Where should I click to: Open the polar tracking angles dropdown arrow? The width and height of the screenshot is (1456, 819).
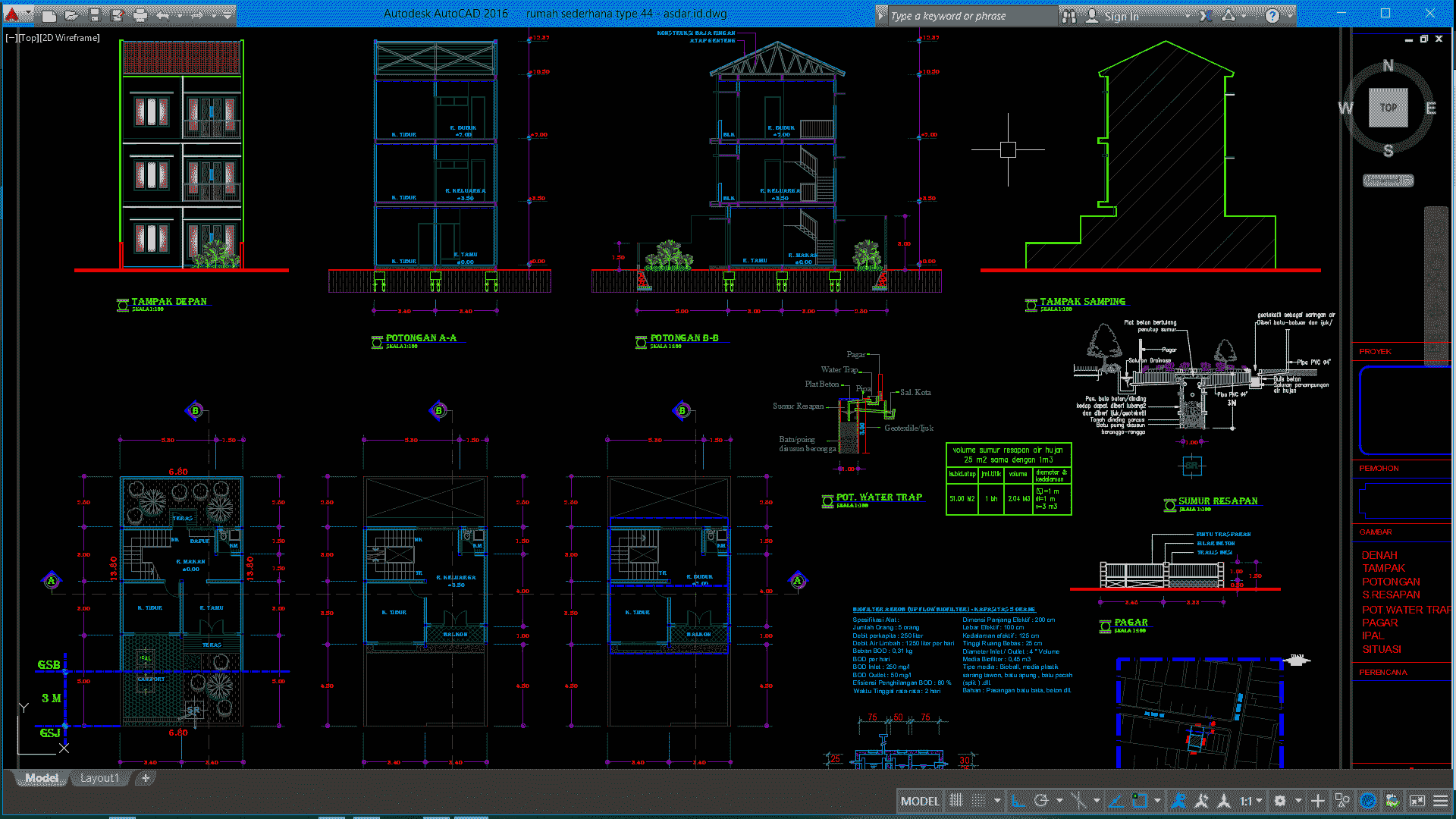1059,801
